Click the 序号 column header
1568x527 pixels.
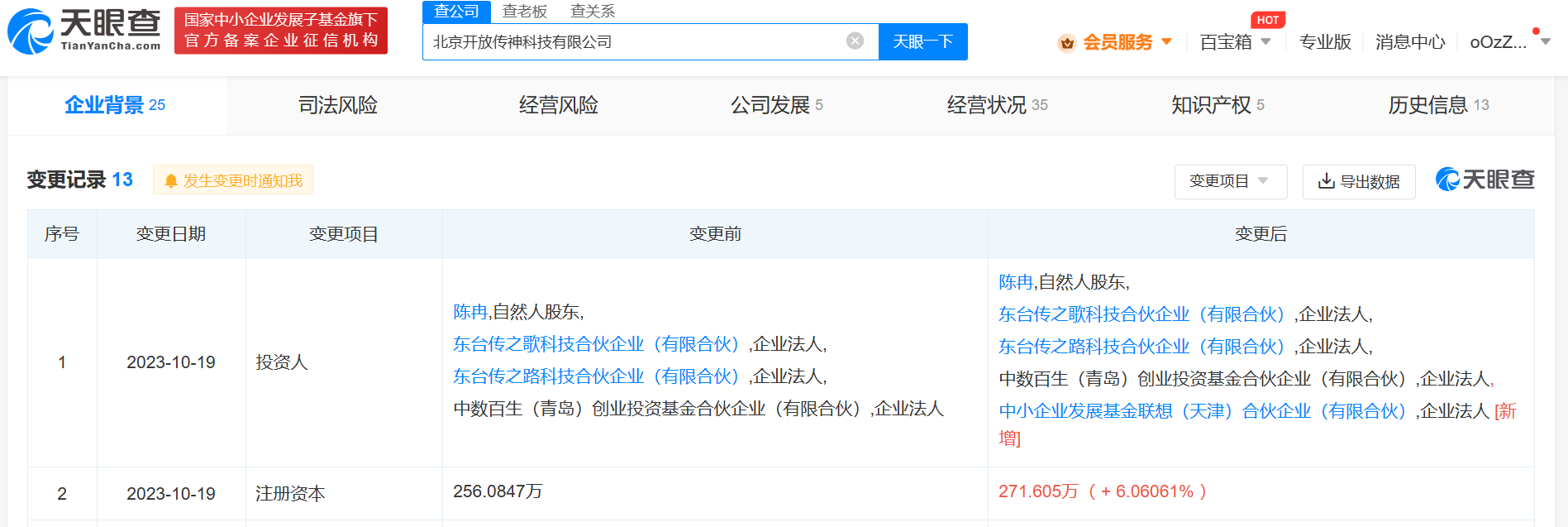[x=62, y=234]
